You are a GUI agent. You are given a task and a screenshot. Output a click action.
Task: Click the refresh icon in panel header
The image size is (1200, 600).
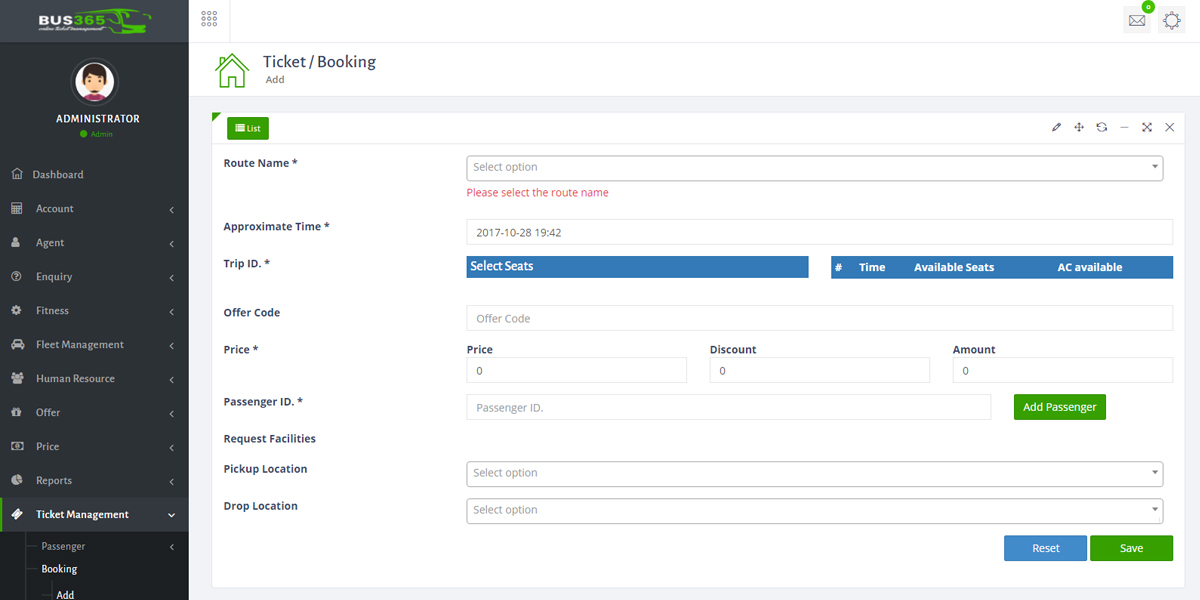coord(1101,128)
